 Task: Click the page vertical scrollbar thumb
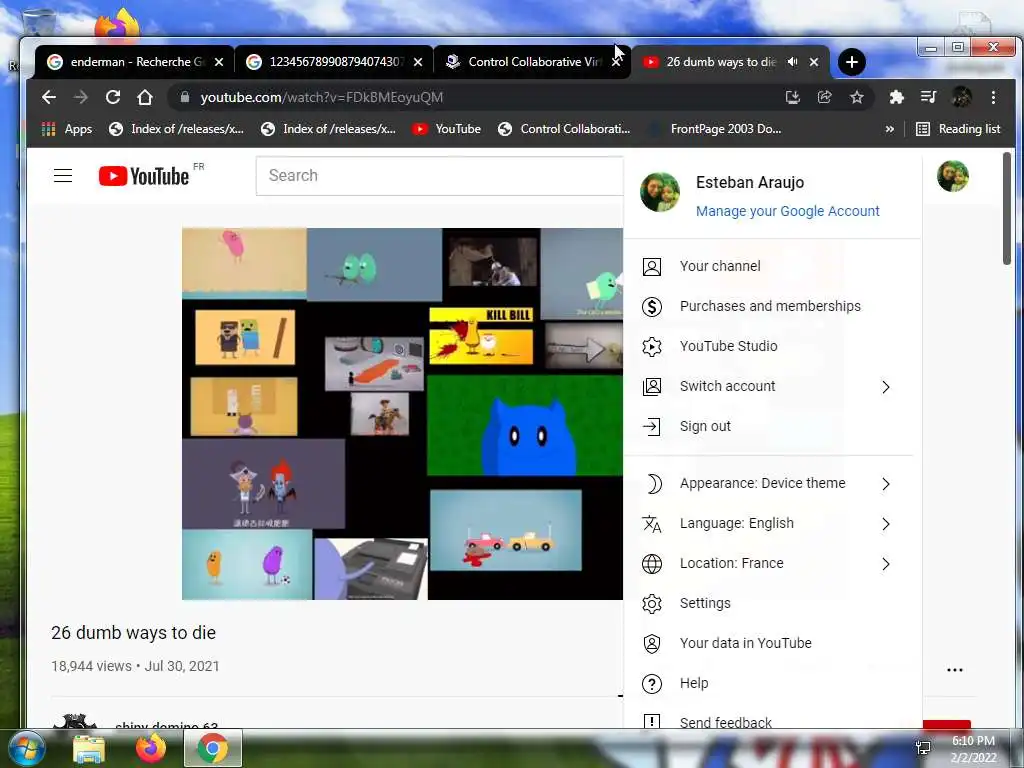click(1006, 208)
